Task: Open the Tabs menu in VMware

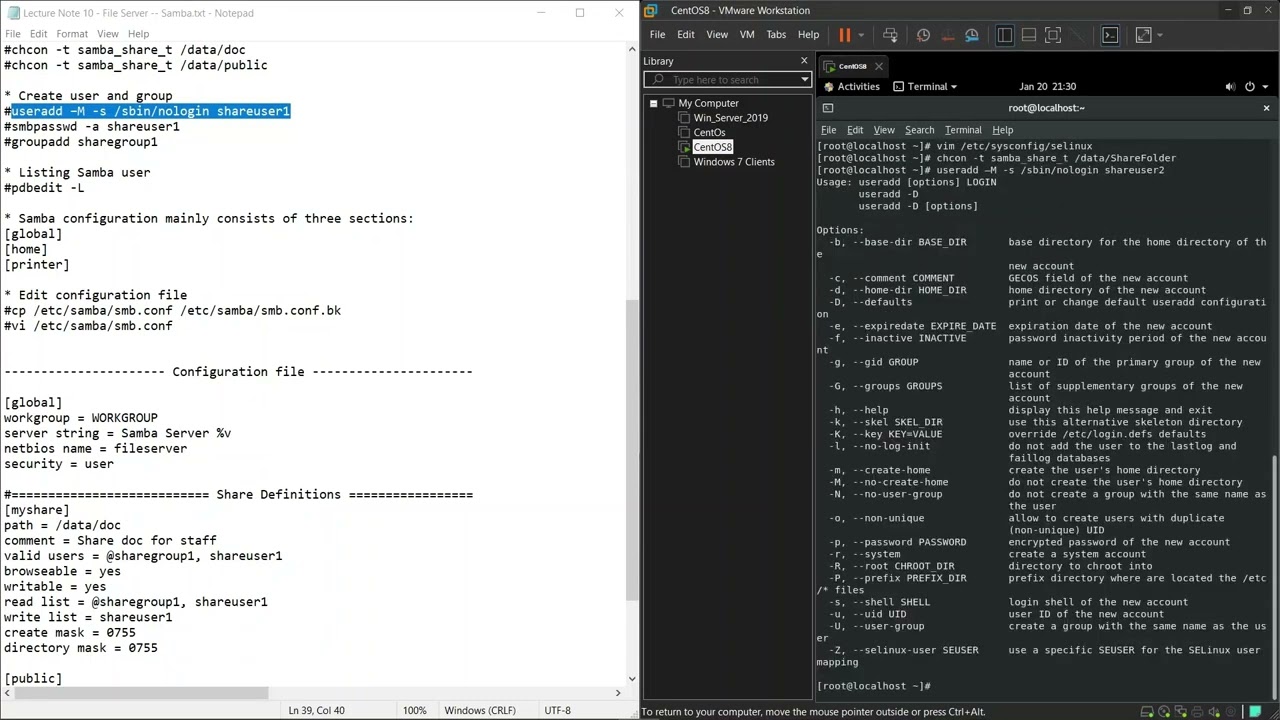Action: pos(776,35)
